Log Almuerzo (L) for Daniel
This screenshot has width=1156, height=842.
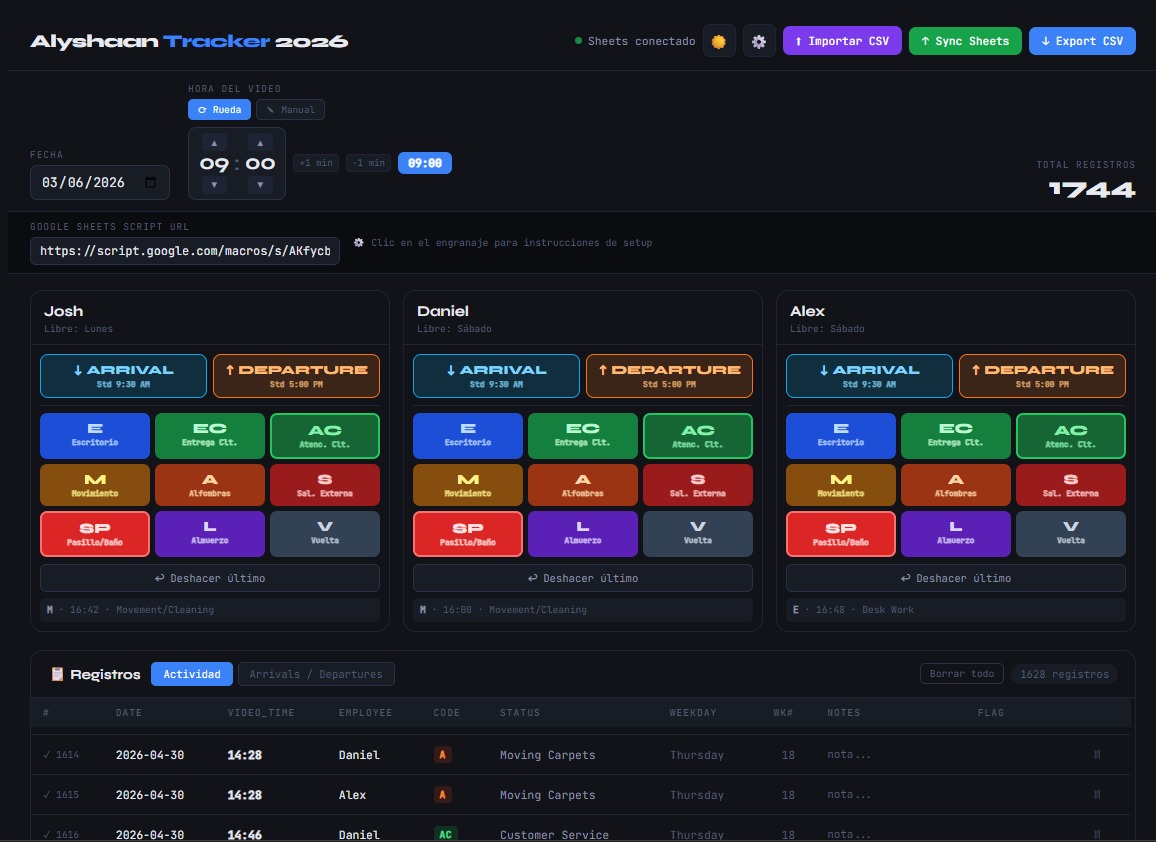point(582,534)
